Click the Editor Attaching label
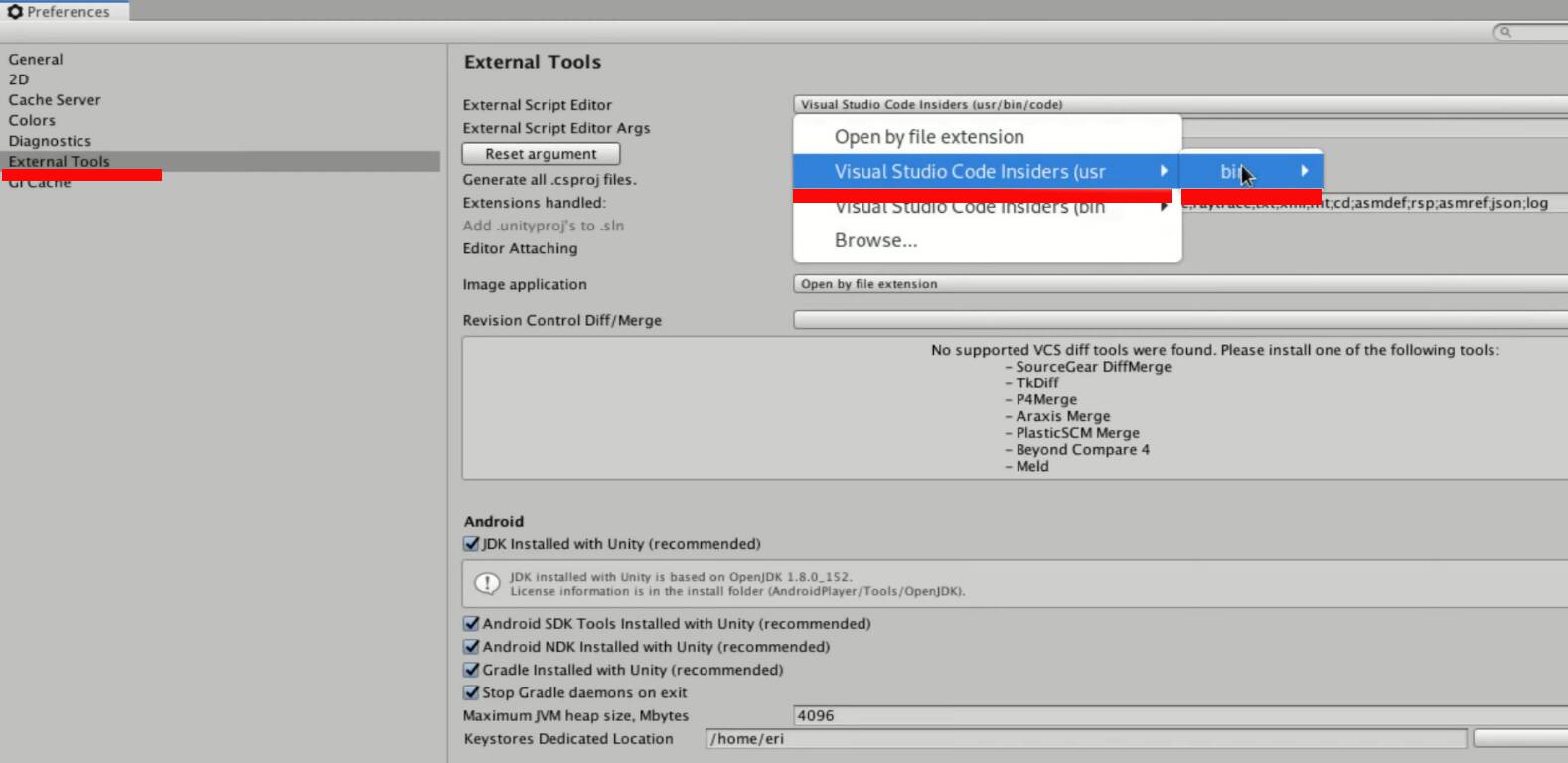 tap(520, 248)
